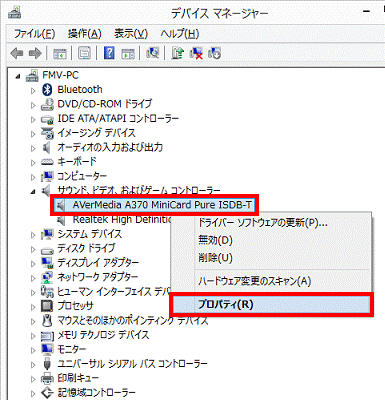Click the IDE ATA/ATAPI controller icon
This screenshot has width=385, height=400.
point(47,119)
